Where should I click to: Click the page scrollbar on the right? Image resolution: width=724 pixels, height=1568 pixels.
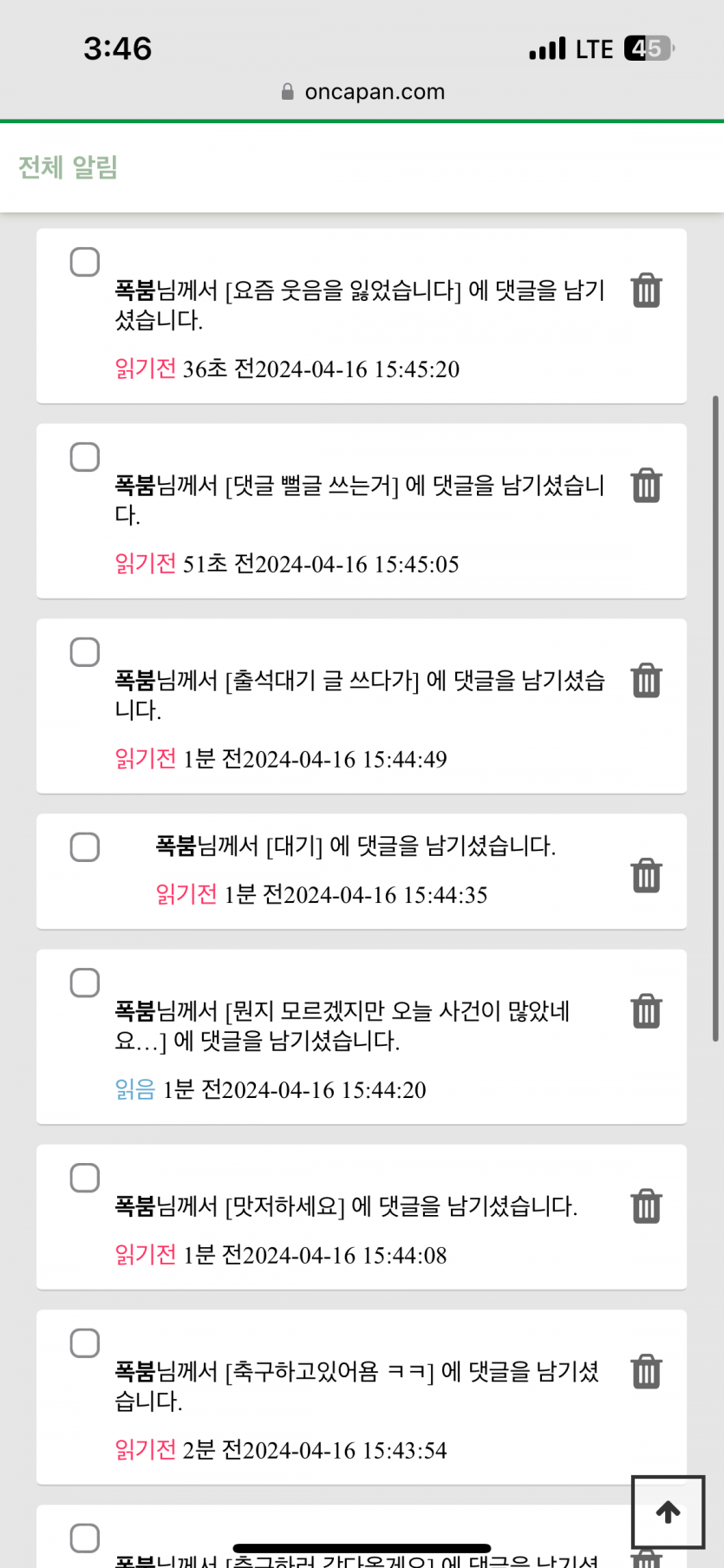click(x=715, y=718)
